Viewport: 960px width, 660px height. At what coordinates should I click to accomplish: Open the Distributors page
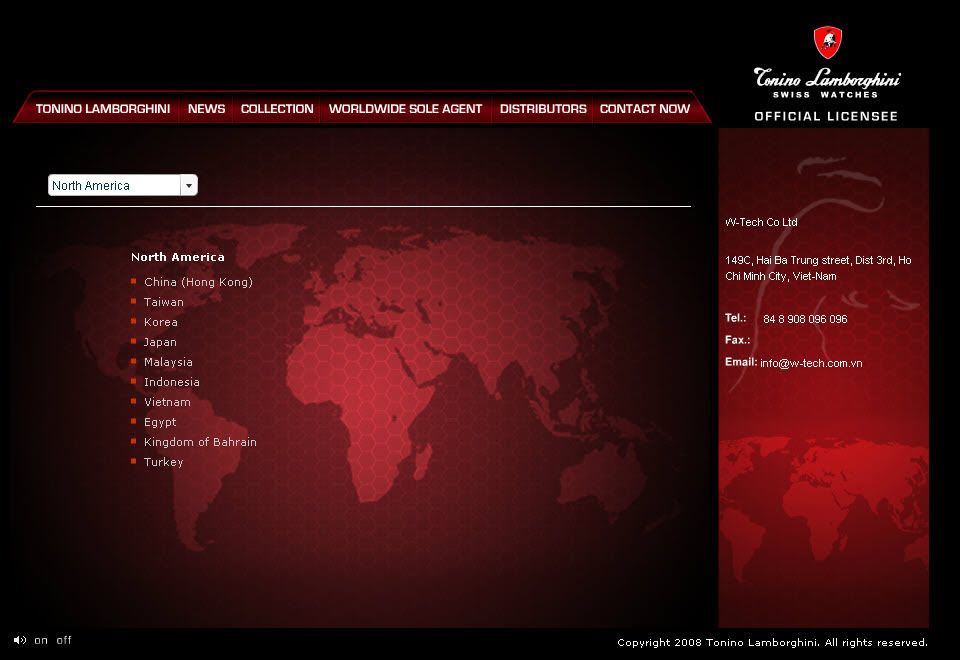pos(543,108)
